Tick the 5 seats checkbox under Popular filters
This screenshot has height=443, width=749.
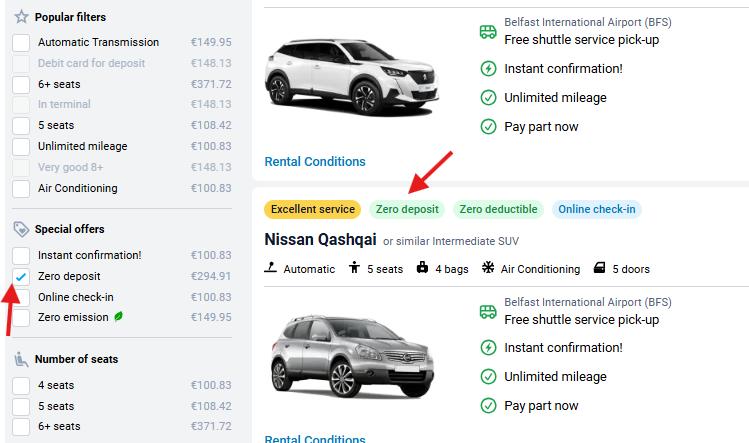[x=21, y=126]
